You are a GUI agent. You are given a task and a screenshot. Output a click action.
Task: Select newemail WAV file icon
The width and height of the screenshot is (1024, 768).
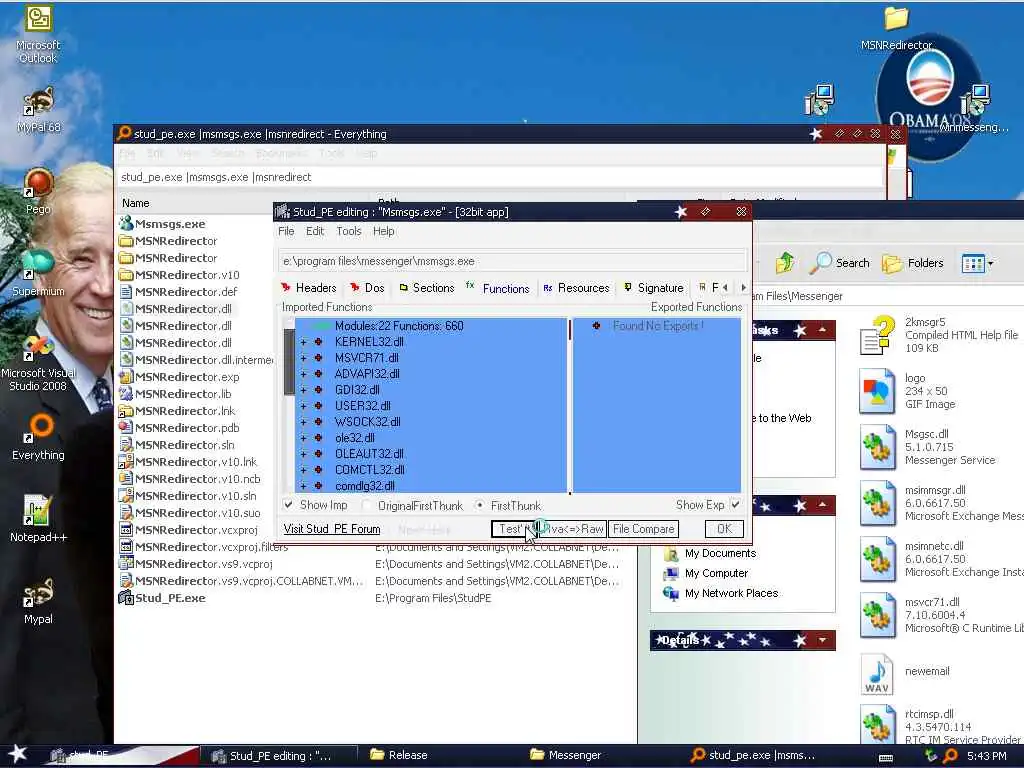click(x=876, y=674)
